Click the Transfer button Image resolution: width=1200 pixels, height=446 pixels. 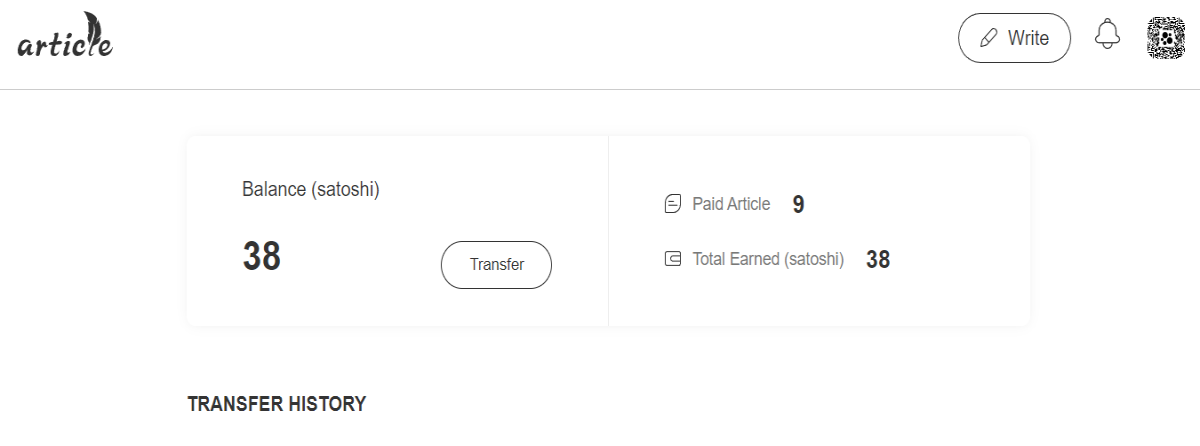pos(496,265)
